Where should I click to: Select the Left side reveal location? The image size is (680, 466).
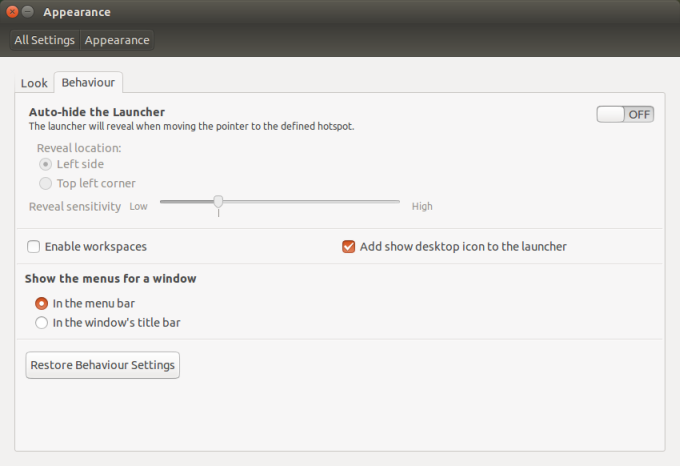(x=46, y=164)
